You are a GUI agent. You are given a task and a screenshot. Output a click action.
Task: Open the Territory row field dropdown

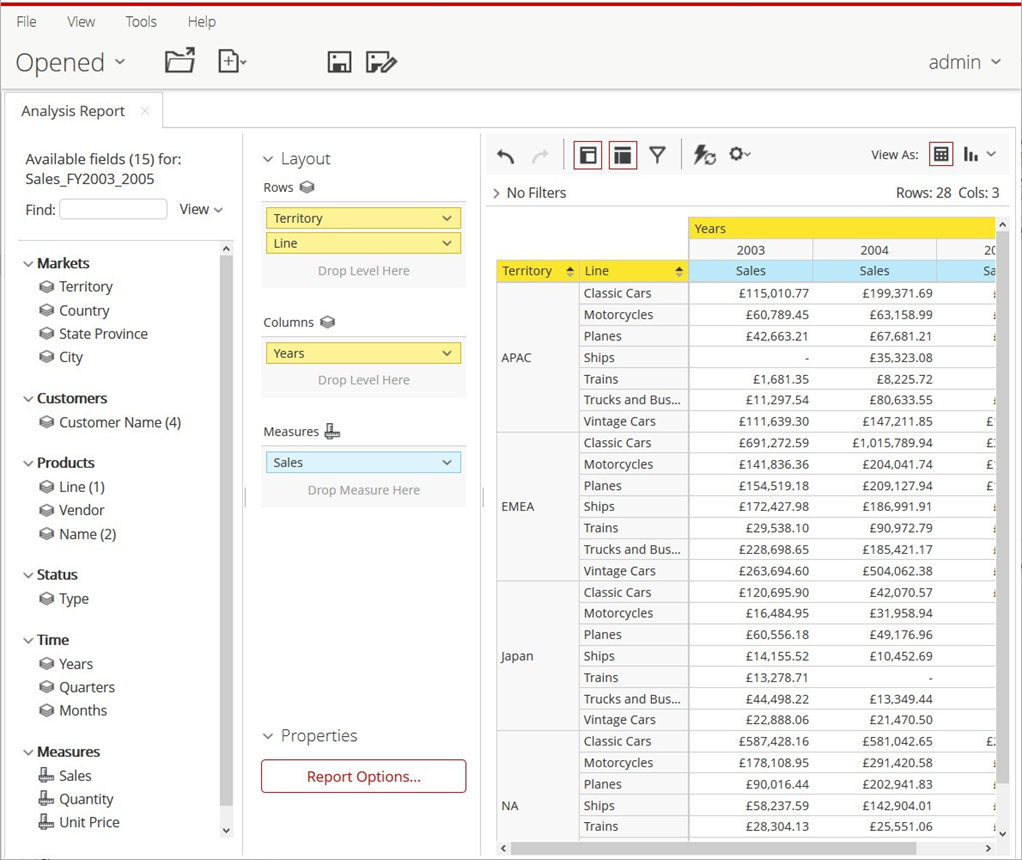click(x=447, y=218)
